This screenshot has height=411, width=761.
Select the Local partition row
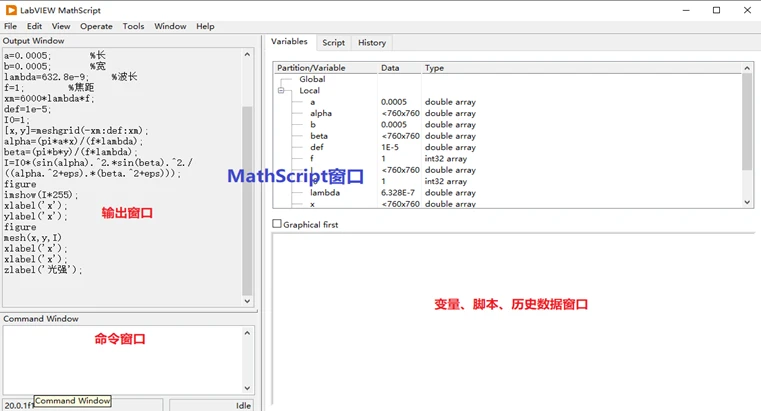pos(309,91)
